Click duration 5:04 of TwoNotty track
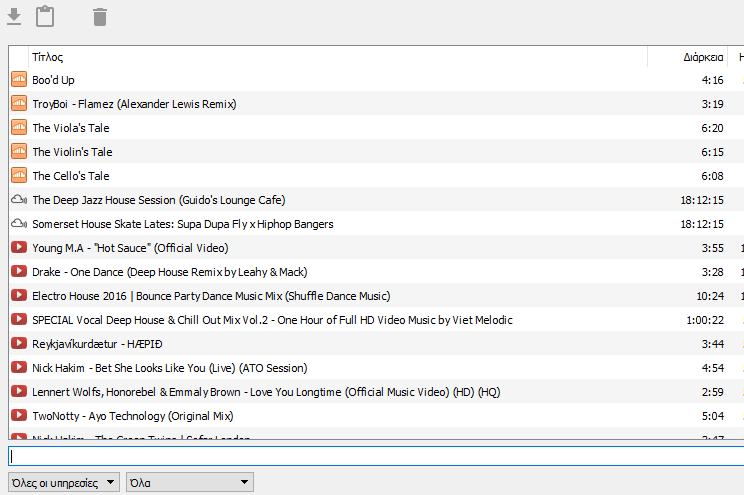The height and width of the screenshot is (495, 744). 713,416
